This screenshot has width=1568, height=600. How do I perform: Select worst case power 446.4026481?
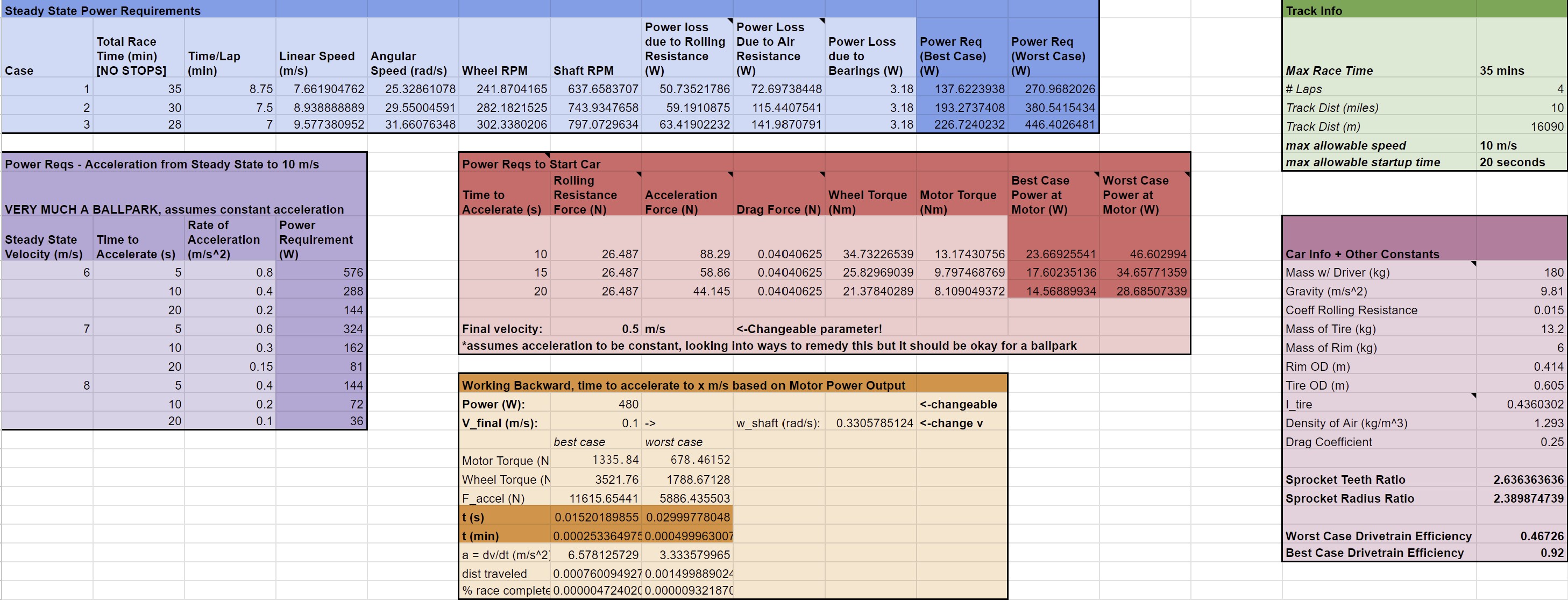click(x=1053, y=124)
